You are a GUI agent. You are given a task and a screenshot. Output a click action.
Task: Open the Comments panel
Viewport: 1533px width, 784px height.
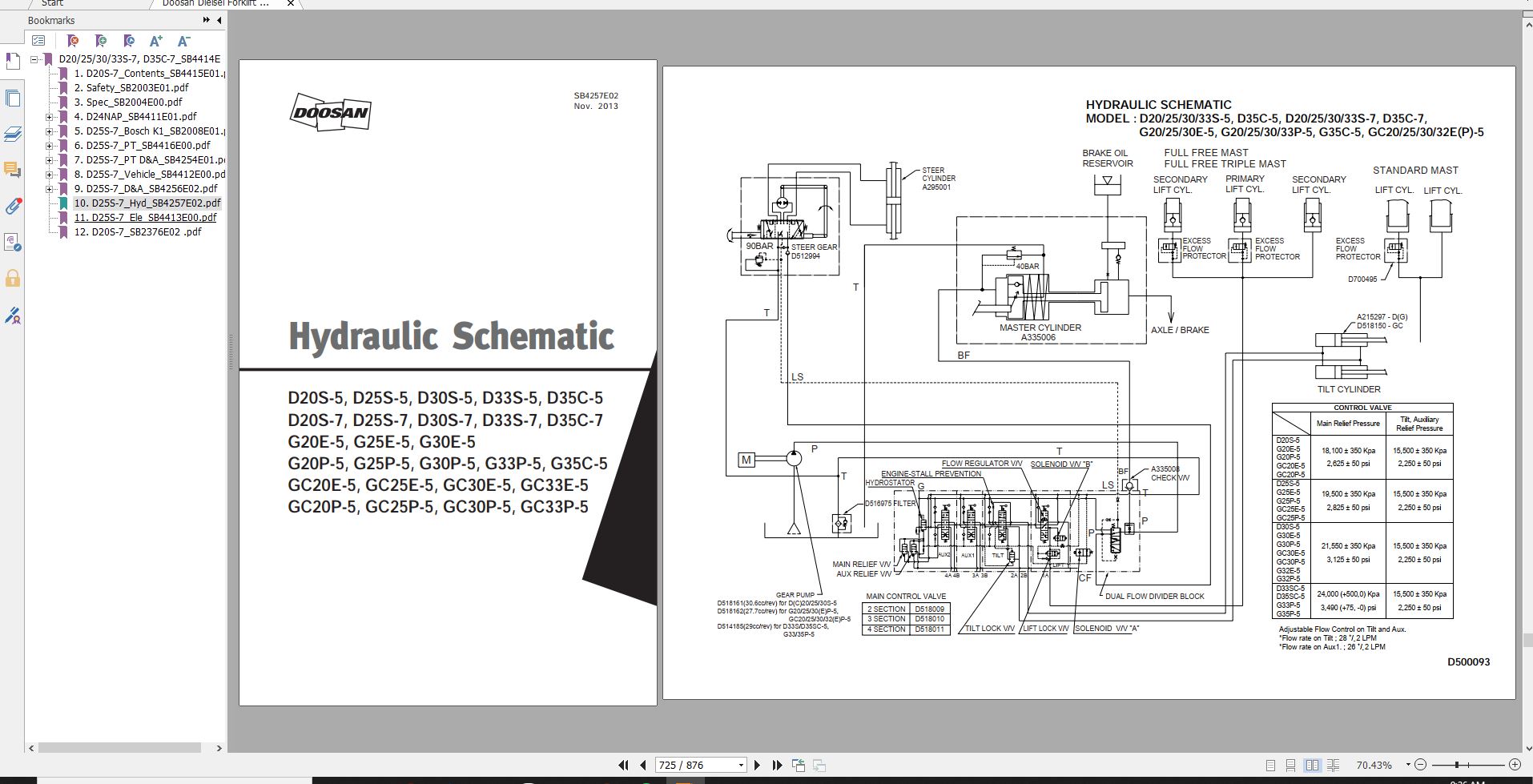[x=12, y=169]
